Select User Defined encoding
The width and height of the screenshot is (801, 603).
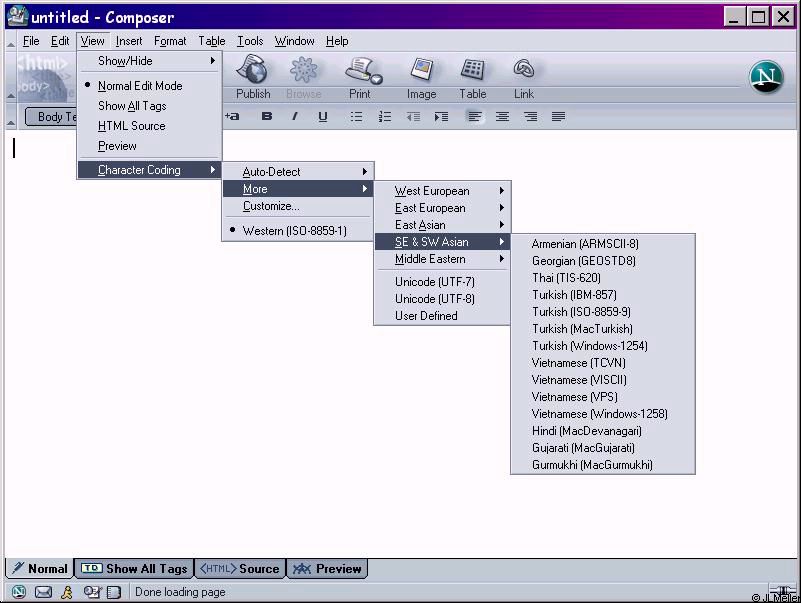coord(442,316)
